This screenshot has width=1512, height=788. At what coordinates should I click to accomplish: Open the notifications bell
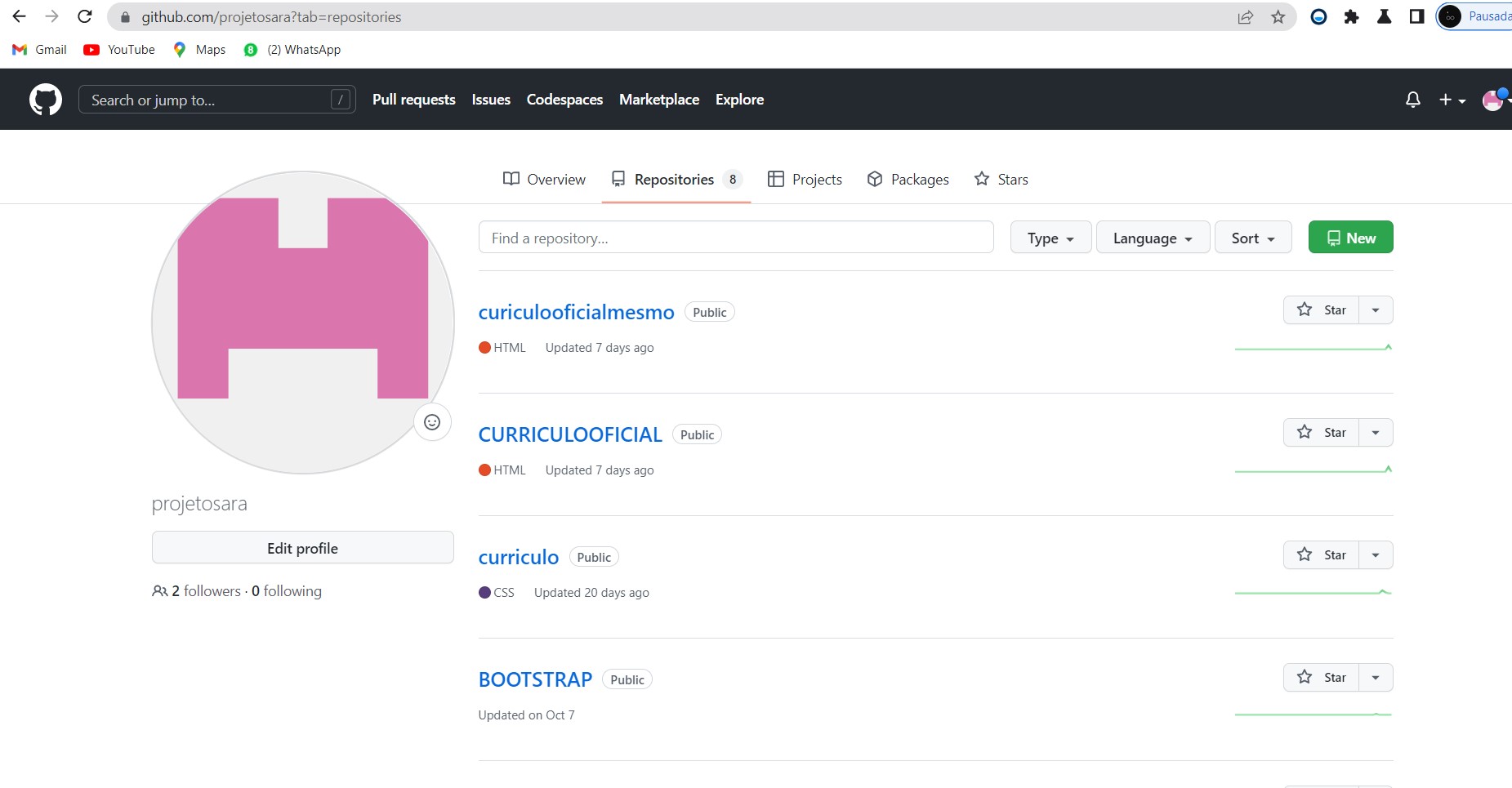click(1412, 100)
